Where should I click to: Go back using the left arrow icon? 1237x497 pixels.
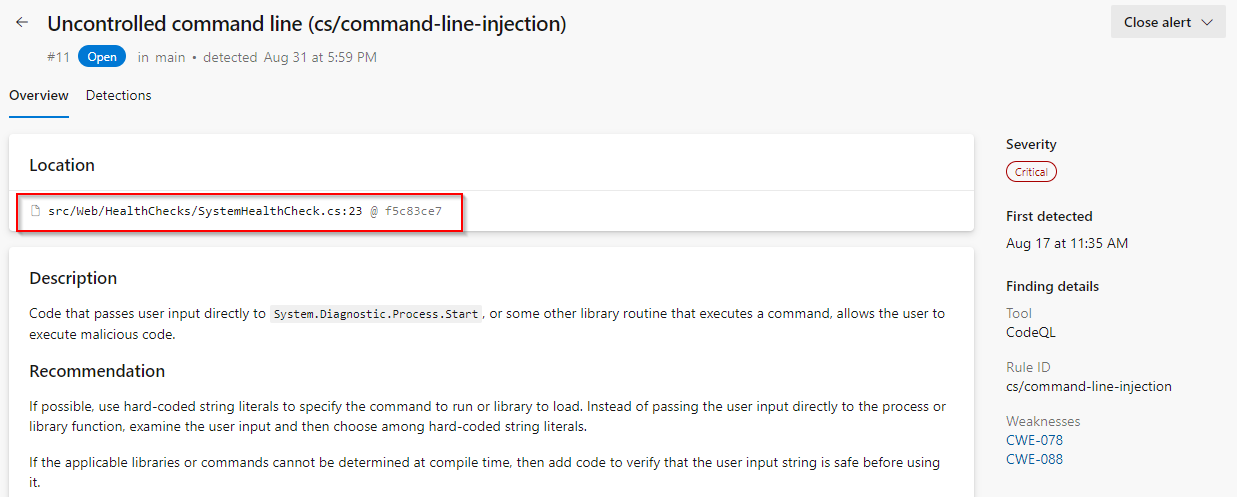22,22
